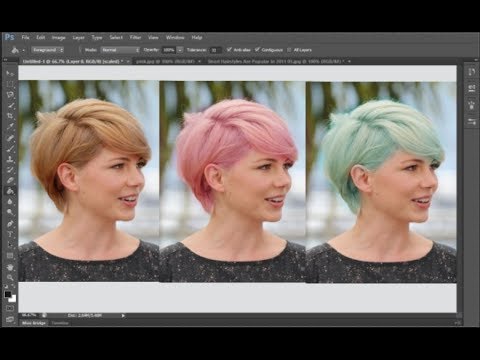The image size is (480, 360).
Task: Select the Hand tool
Action: (10, 267)
